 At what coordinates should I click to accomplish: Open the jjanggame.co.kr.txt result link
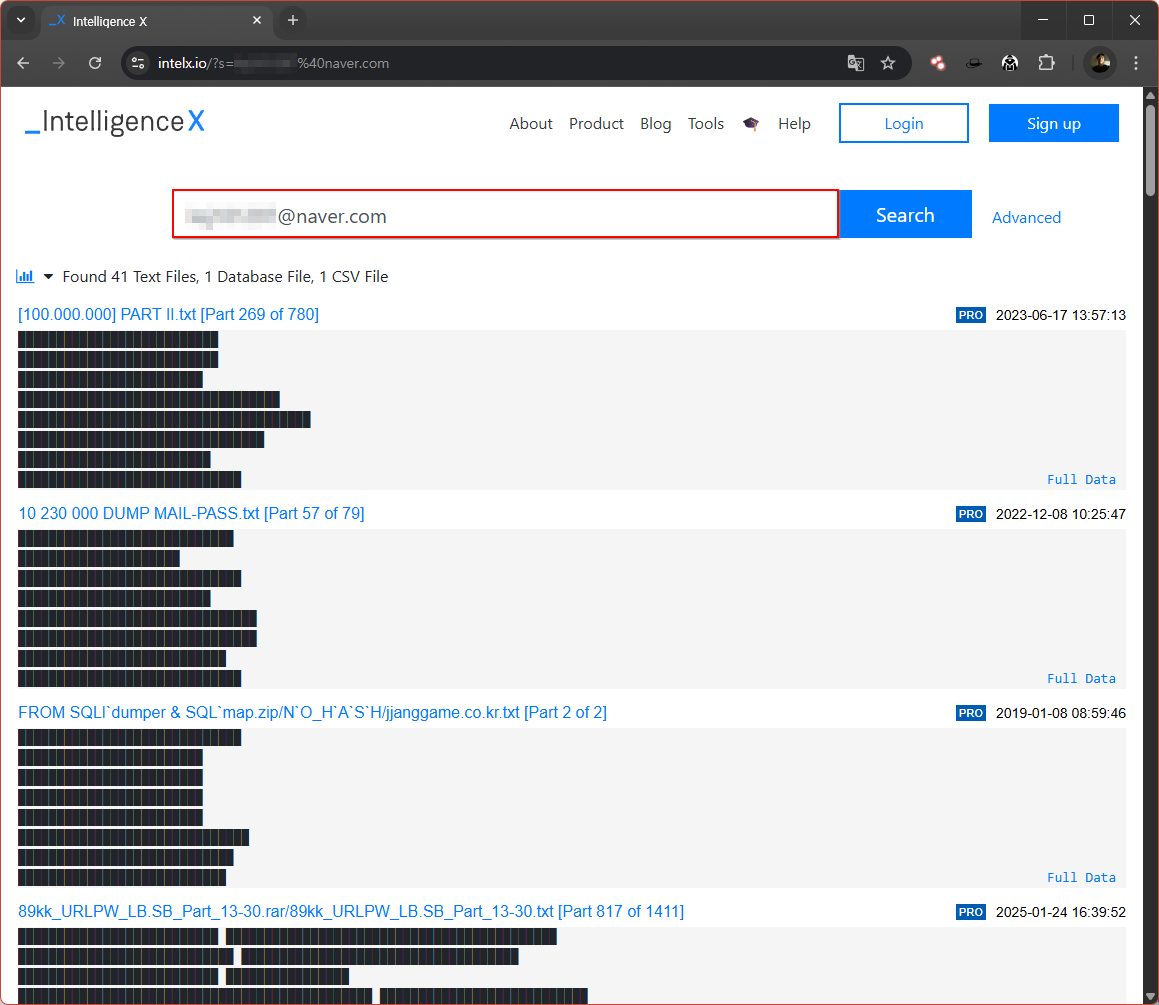(313, 712)
